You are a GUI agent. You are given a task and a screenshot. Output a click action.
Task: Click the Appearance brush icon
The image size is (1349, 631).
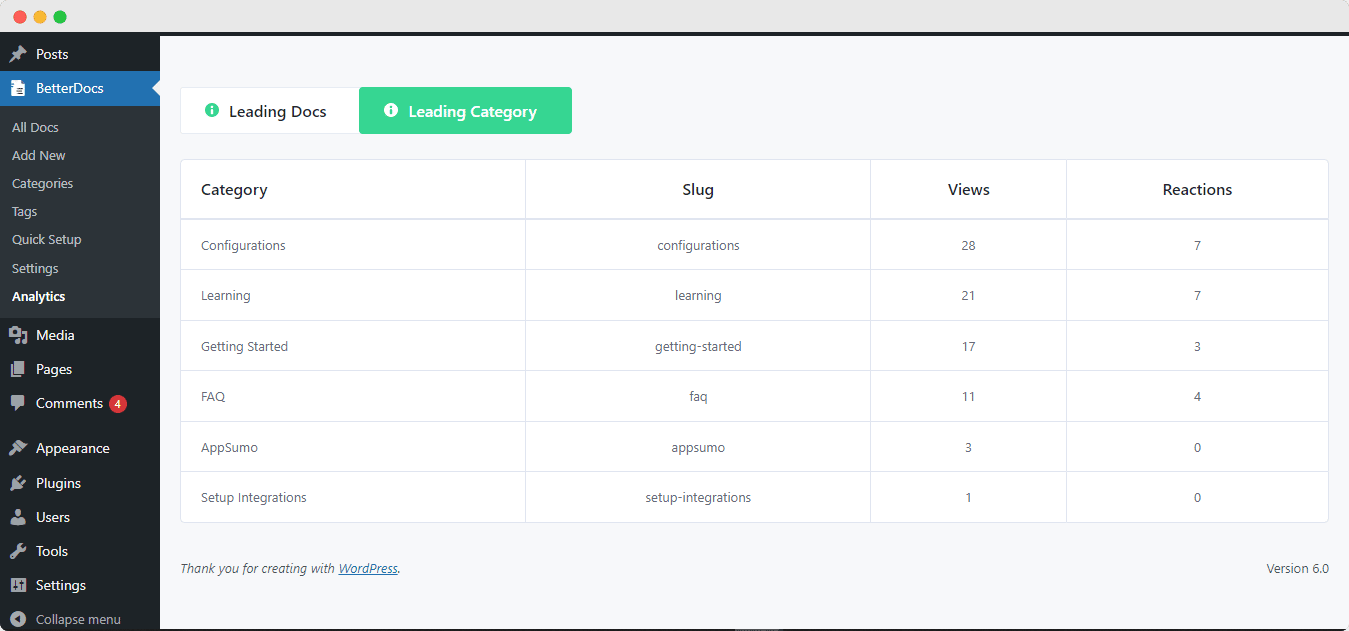coord(16,447)
